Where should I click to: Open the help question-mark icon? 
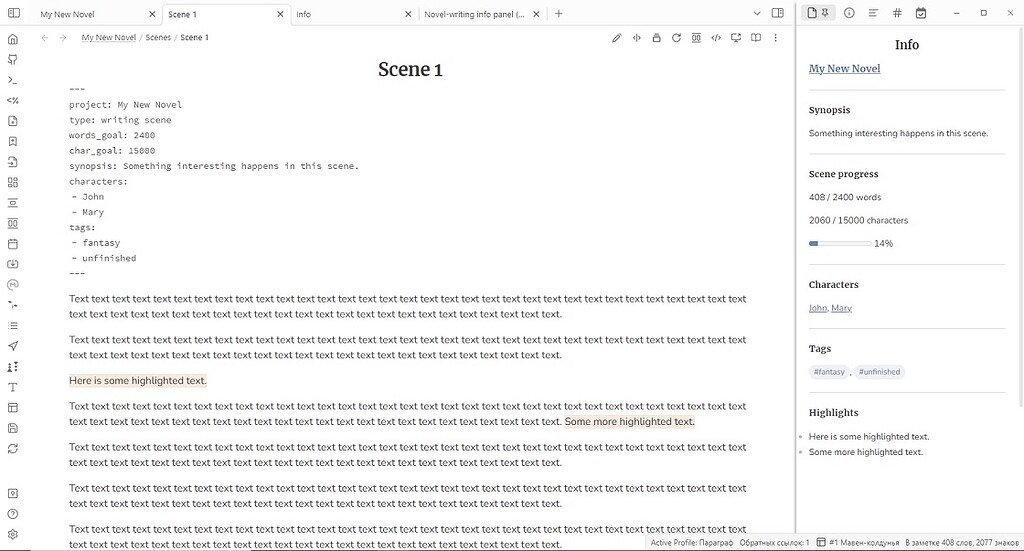[x=12, y=514]
